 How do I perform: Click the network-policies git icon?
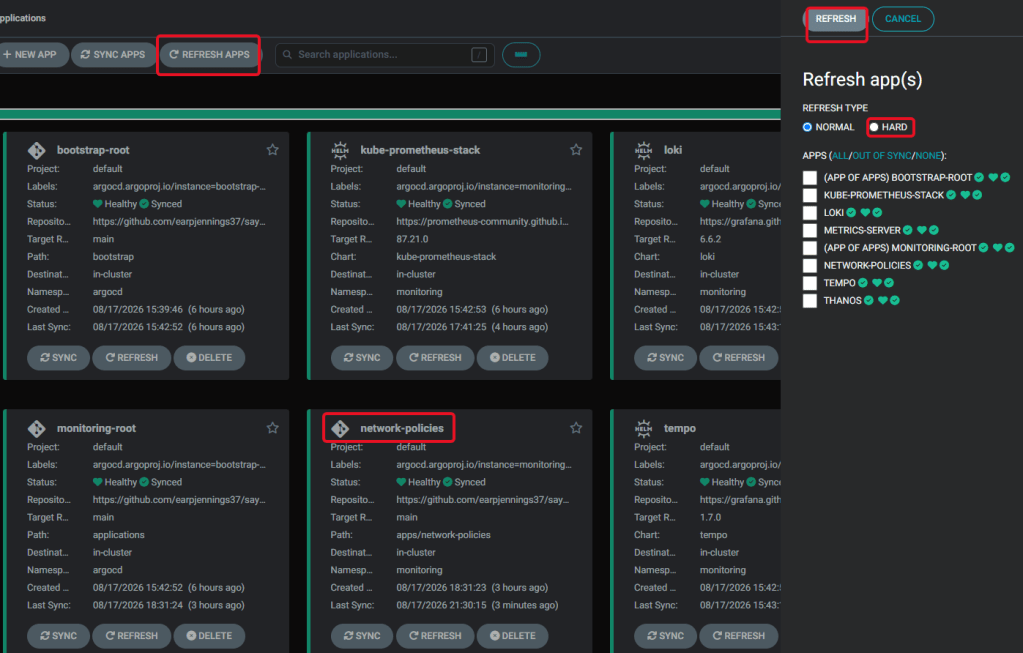coord(340,429)
